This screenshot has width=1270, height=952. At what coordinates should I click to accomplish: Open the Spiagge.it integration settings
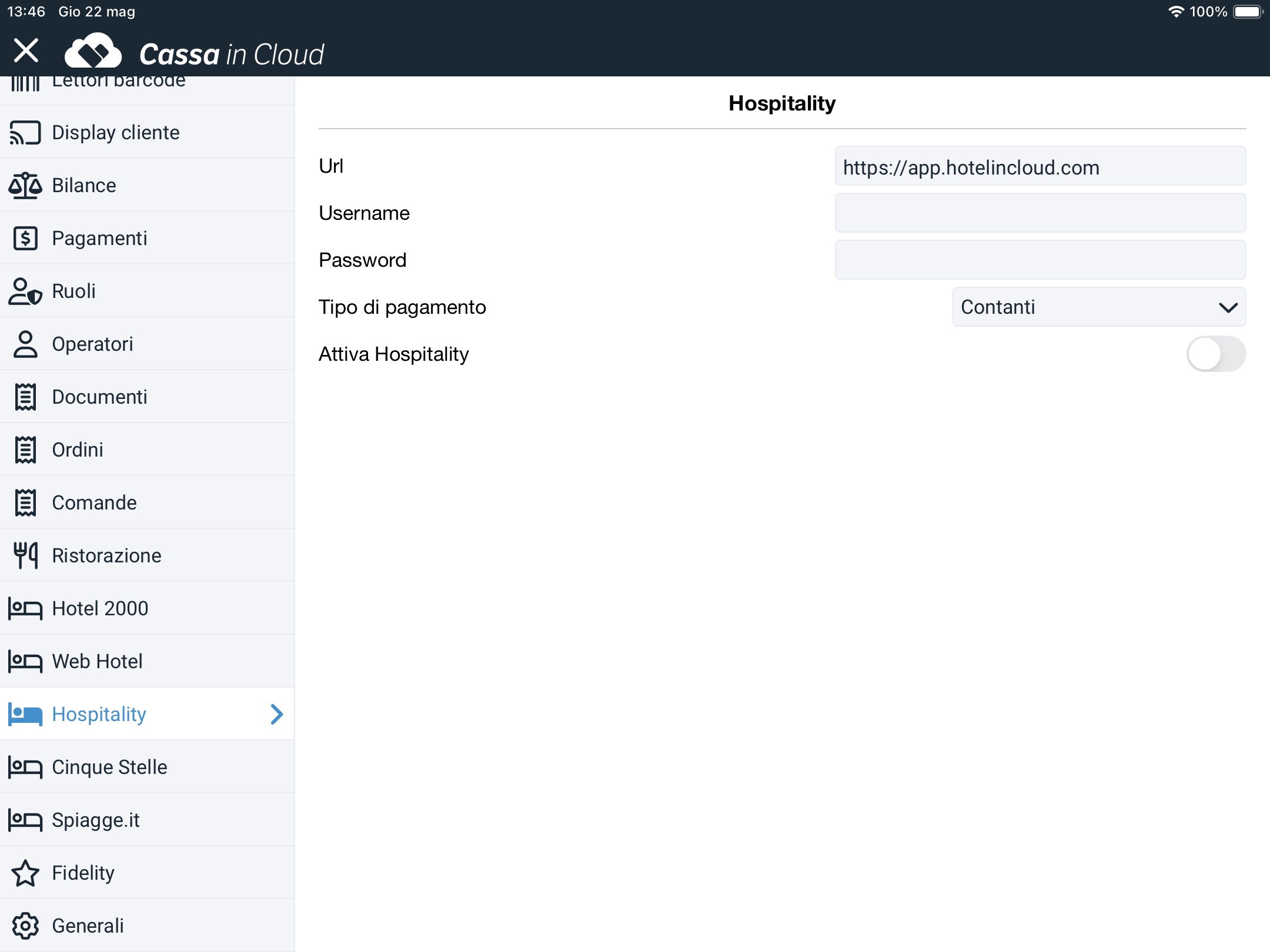coord(96,820)
